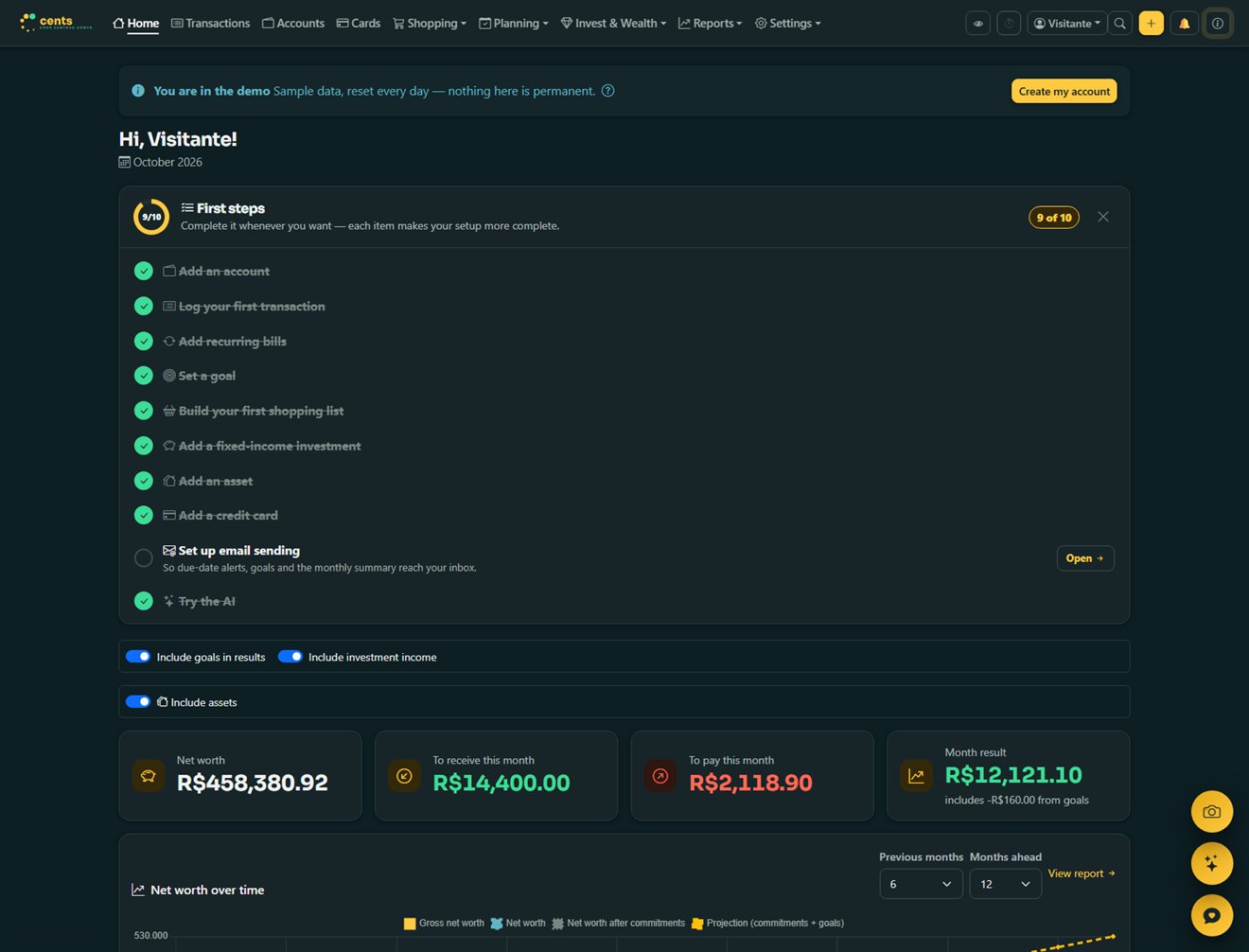Screen dimensions: 1249x952
Task: Open the Accounts page
Action: (293, 24)
